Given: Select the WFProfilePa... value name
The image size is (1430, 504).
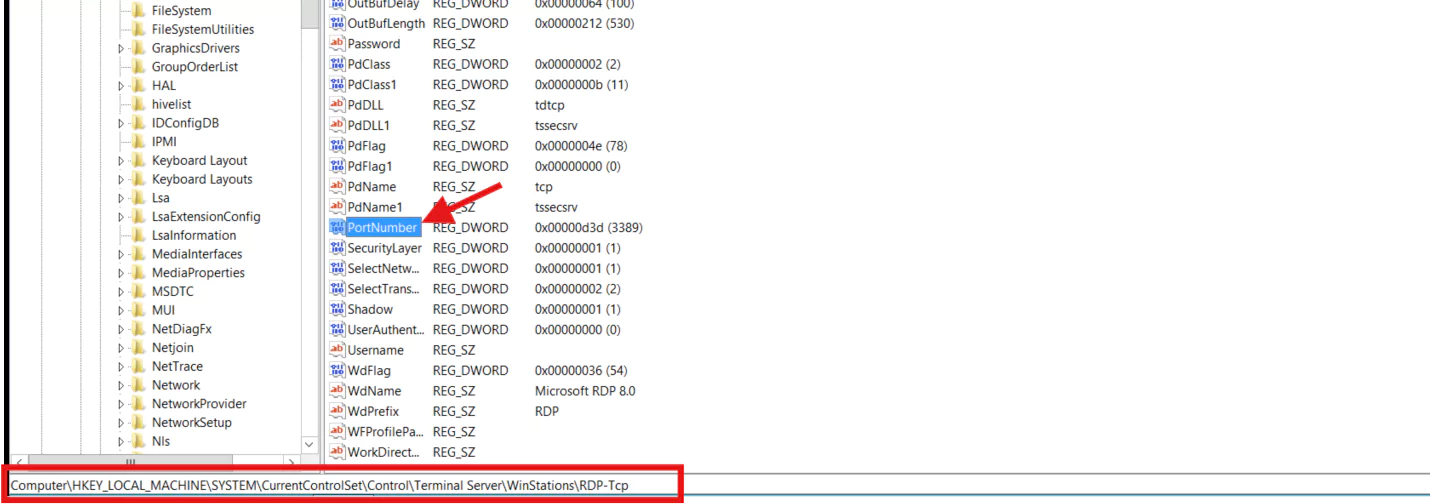Looking at the screenshot, I should click(x=385, y=432).
